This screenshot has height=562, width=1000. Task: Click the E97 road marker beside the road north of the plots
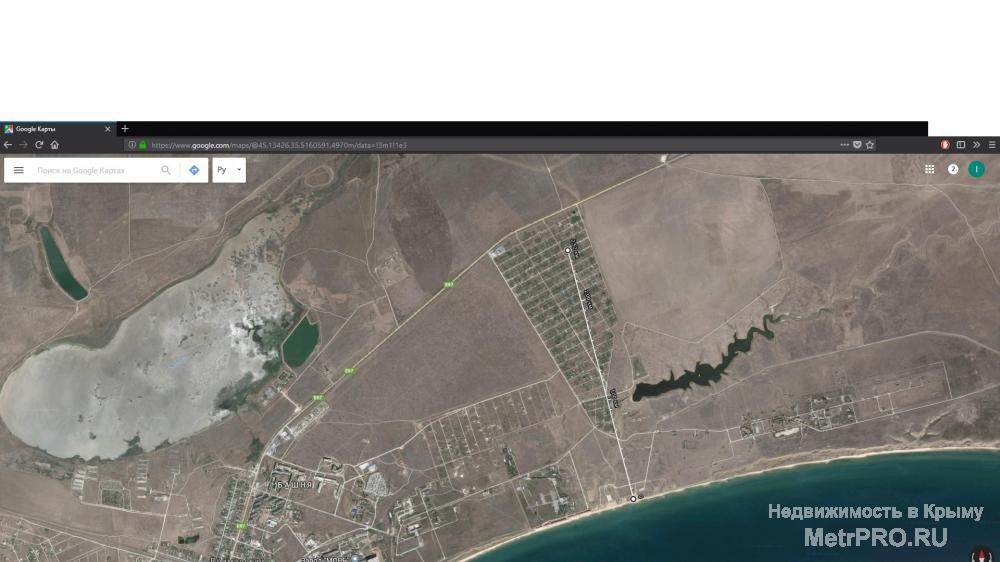[449, 285]
